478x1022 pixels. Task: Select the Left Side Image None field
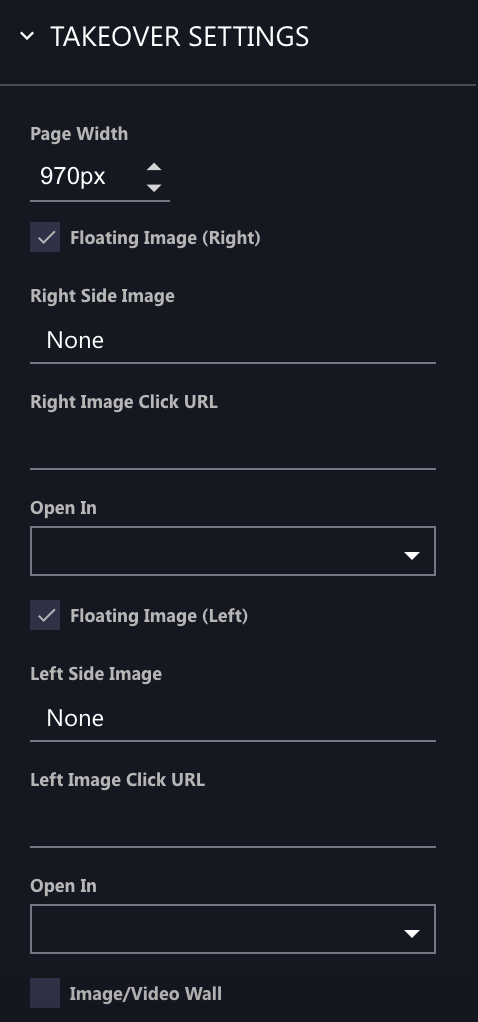click(x=233, y=718)
